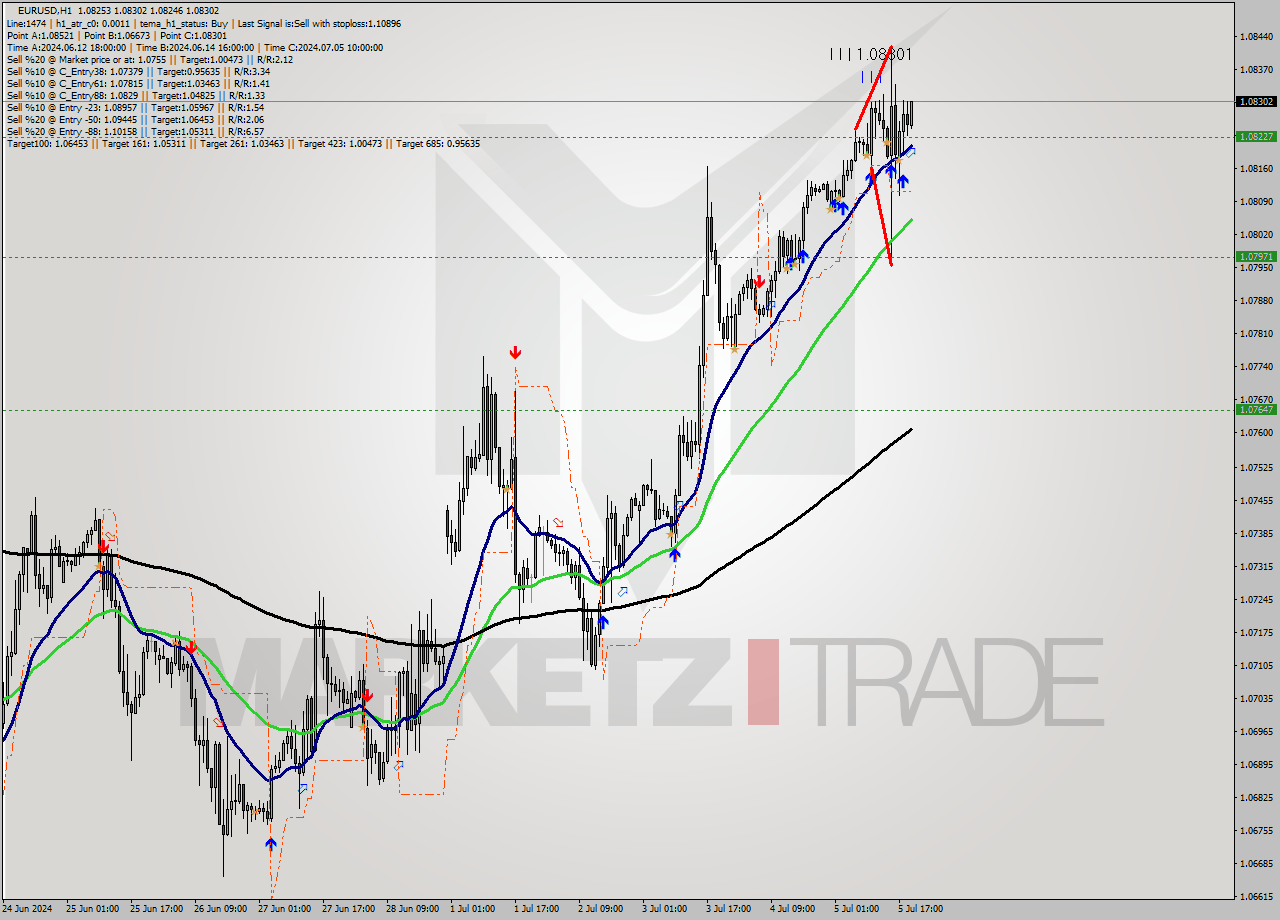Click the '1 Jul 17:00' time axis label

(537, 909)
